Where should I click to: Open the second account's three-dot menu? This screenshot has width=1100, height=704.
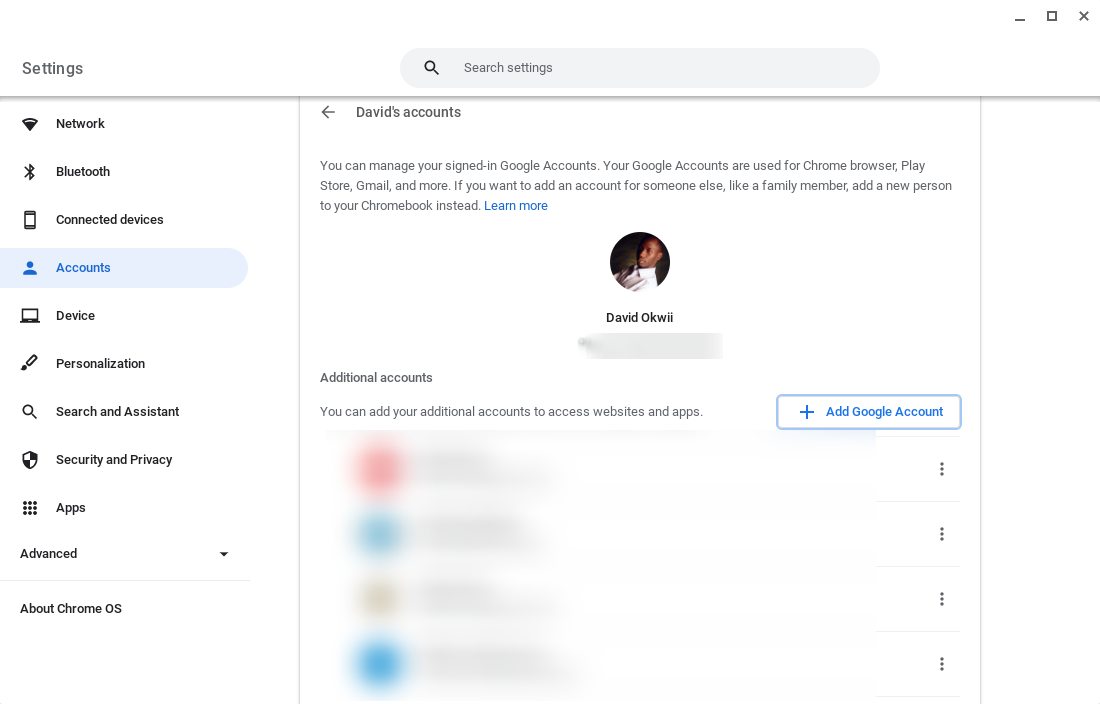(941, 534)
